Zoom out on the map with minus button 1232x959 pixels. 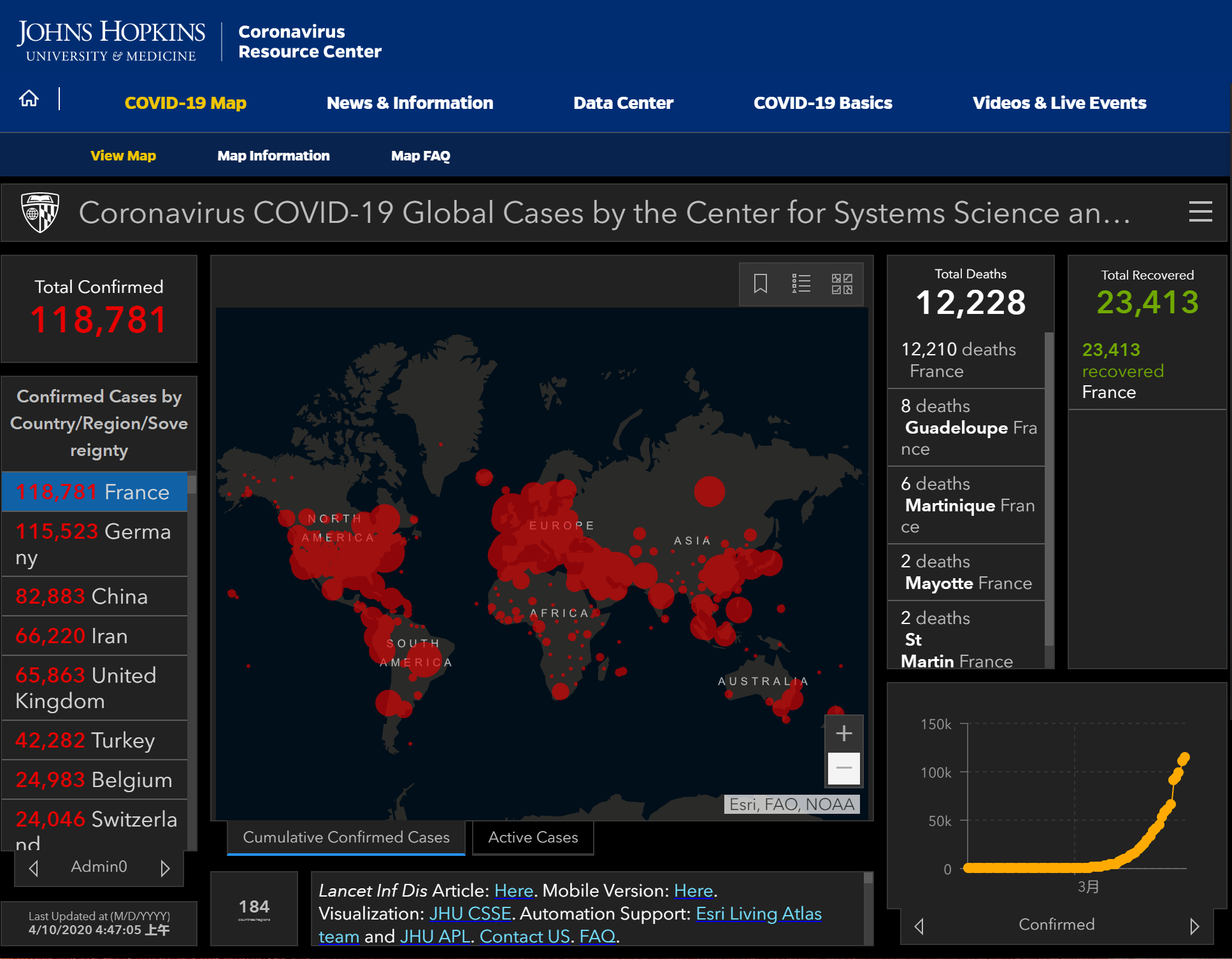843,768
